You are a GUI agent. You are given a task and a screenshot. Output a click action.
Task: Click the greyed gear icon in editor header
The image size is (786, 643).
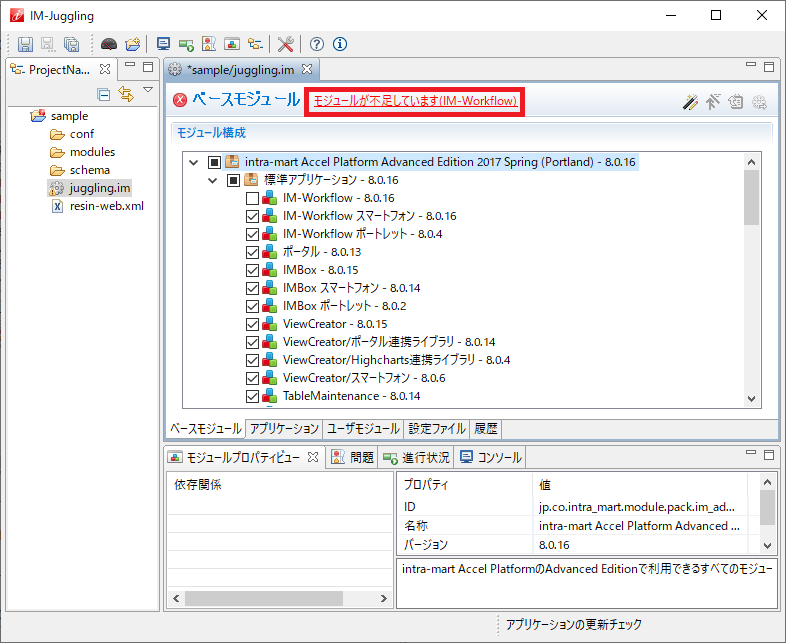click(759, 102)
